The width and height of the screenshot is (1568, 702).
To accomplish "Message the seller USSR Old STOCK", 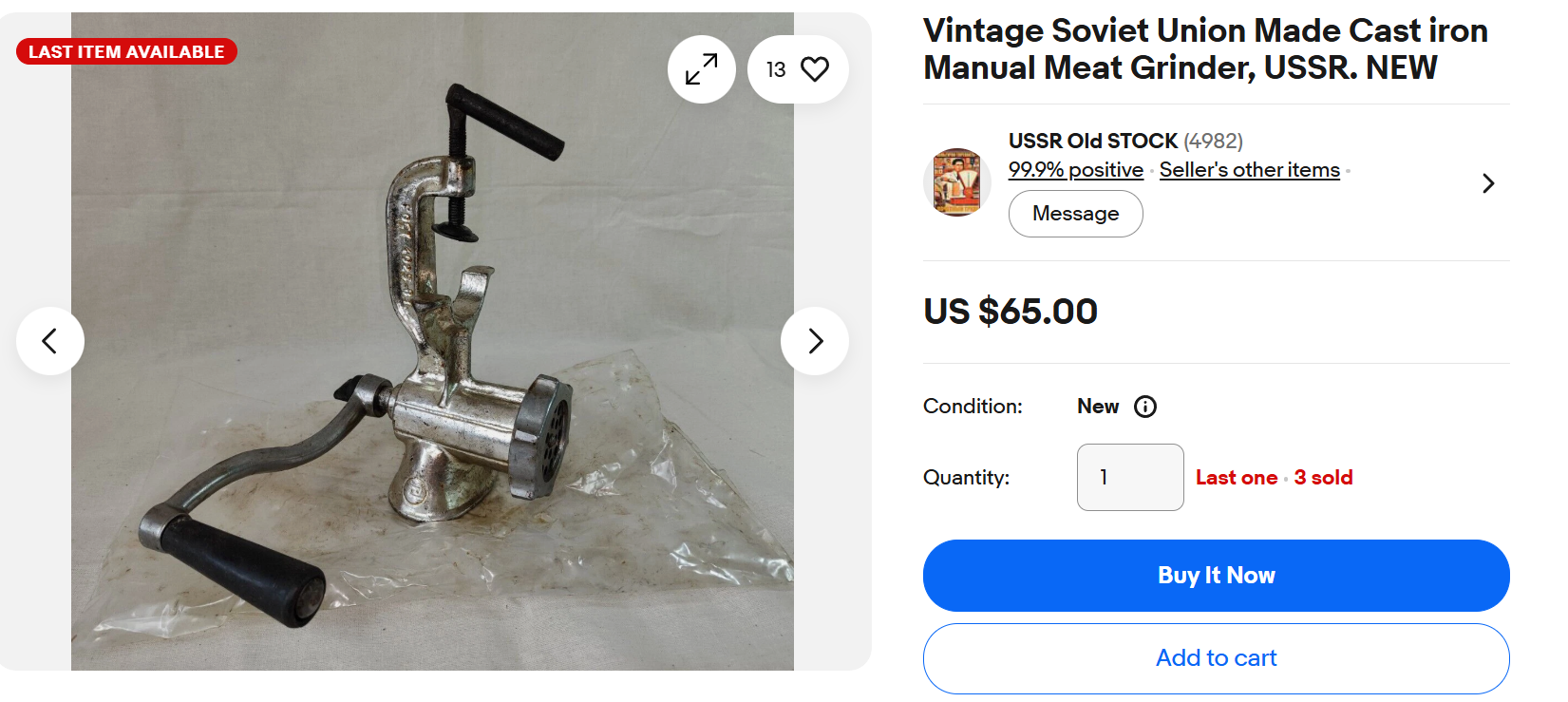I will pos(1075,214).
